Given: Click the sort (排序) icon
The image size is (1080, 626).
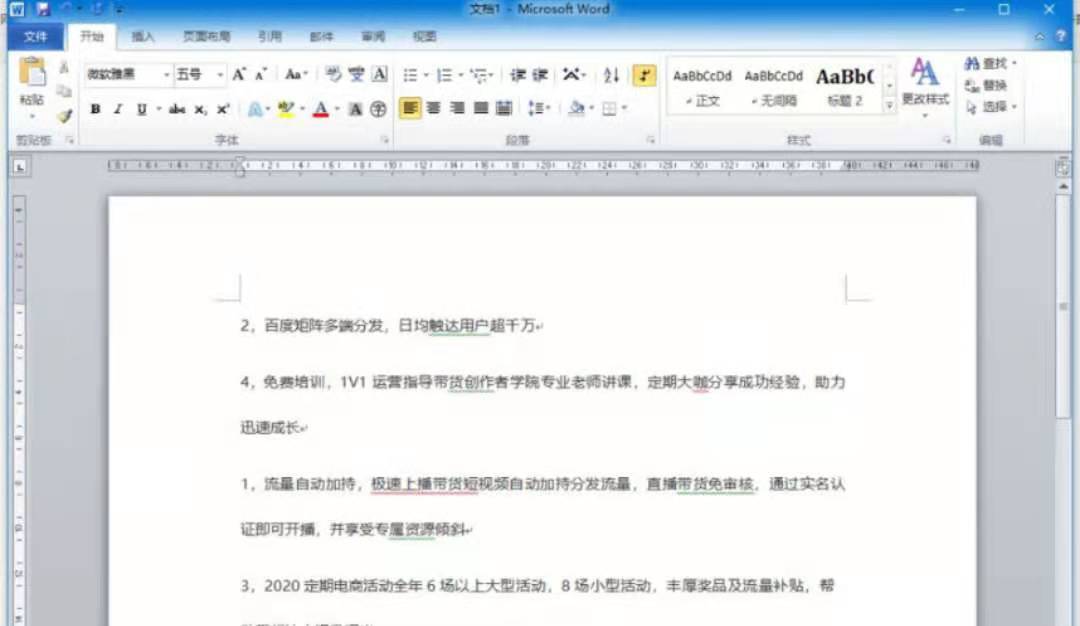Looking at the screenshot, I should coord(613,76).
